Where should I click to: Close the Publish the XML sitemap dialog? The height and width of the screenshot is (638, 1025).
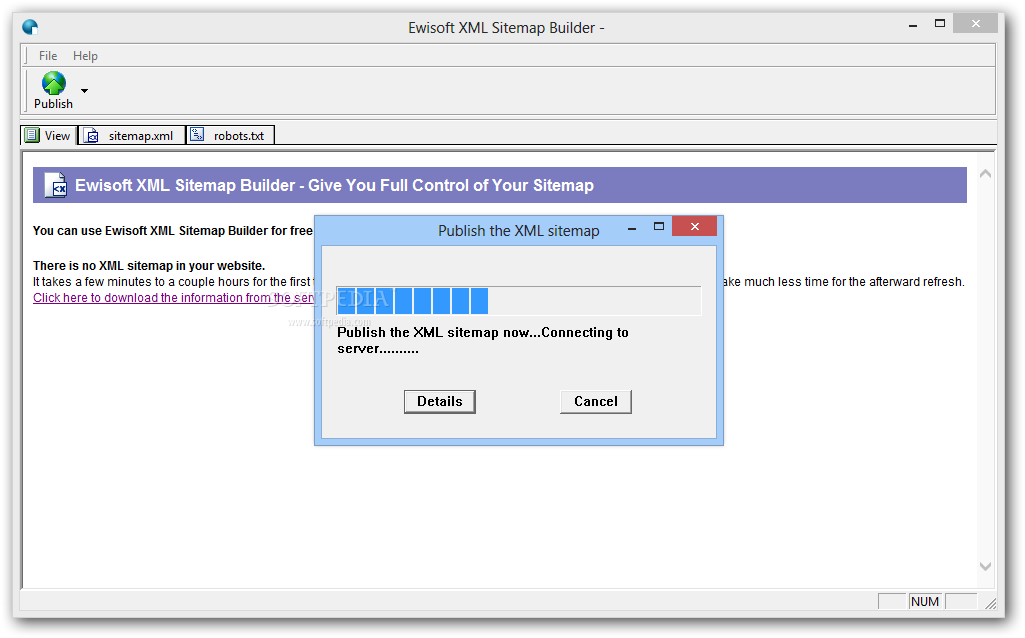coord(694,226)
